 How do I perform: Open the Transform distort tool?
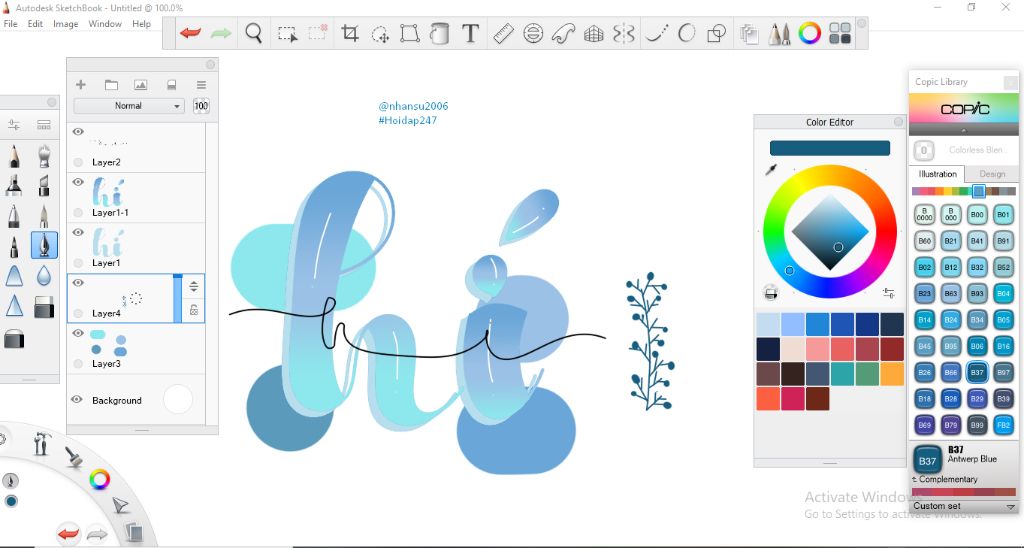click(409, 33)
